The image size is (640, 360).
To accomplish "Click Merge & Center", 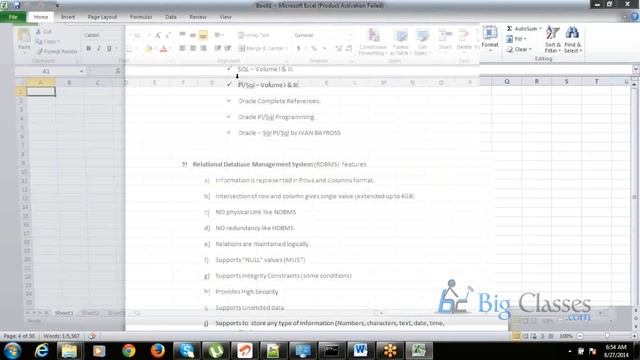I will pyautogui.click(x=262, y=48).
